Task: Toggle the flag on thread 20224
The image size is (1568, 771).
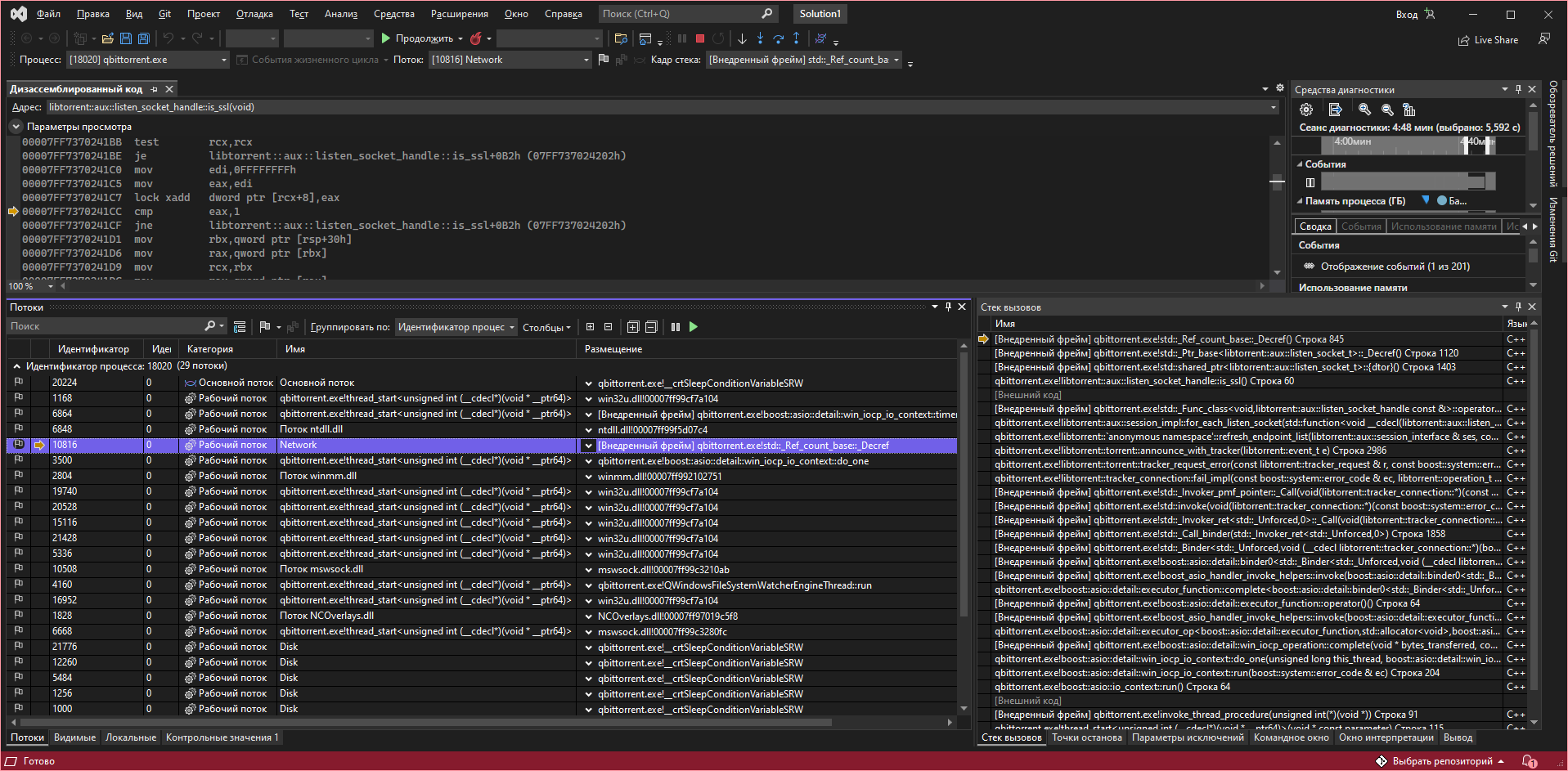Action: (x=18, y=383)
